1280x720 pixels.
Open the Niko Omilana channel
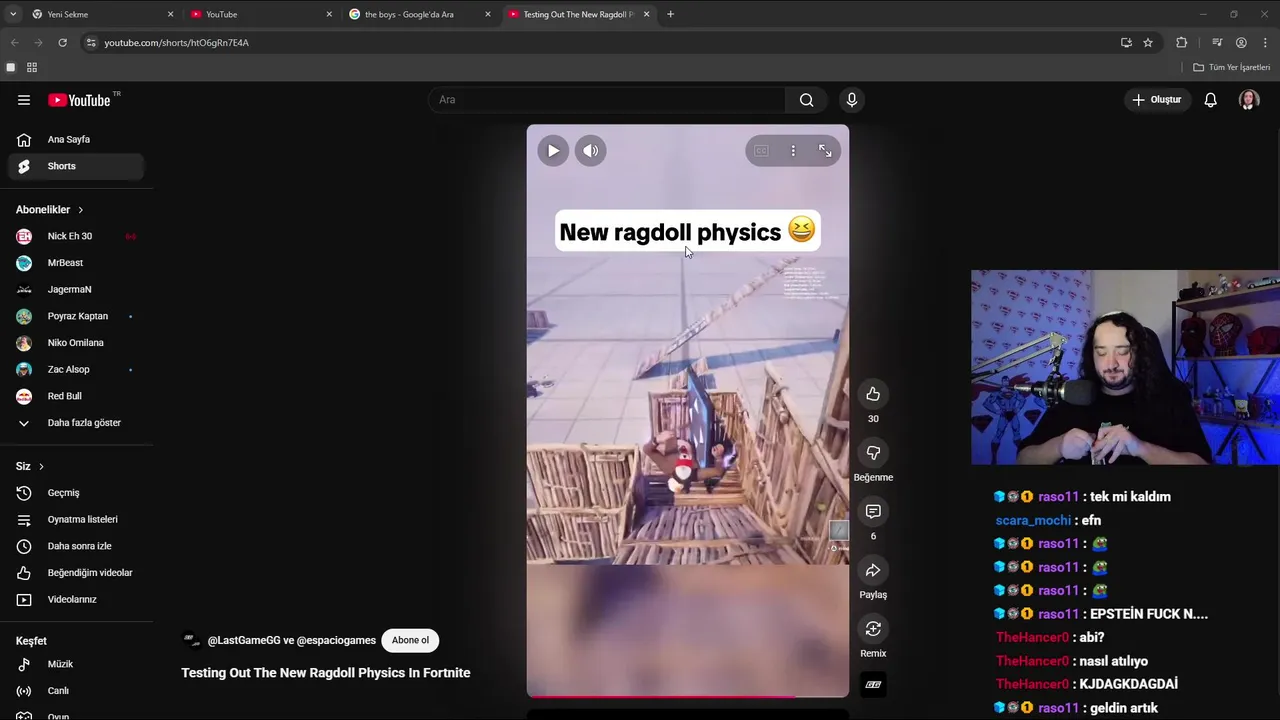(x=76, y=343)
